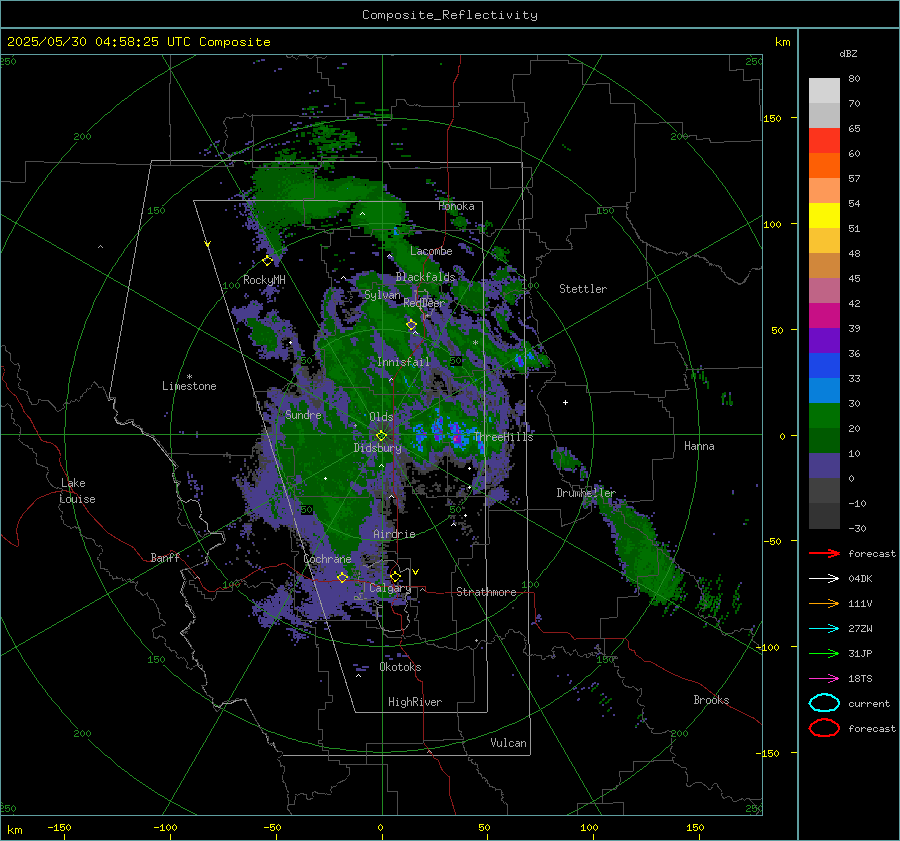Click the Brooks city label
900x841 pixels.
[x=711, y=700]
